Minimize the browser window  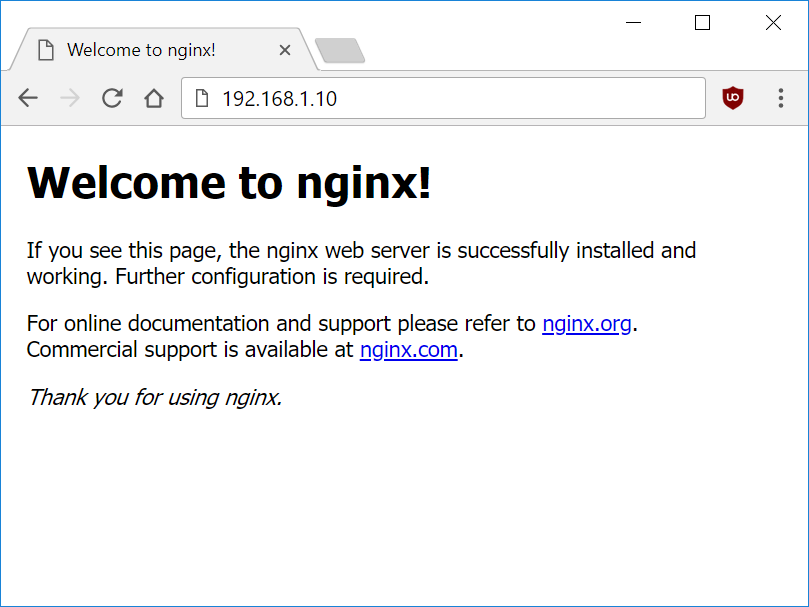pos(632,23)
